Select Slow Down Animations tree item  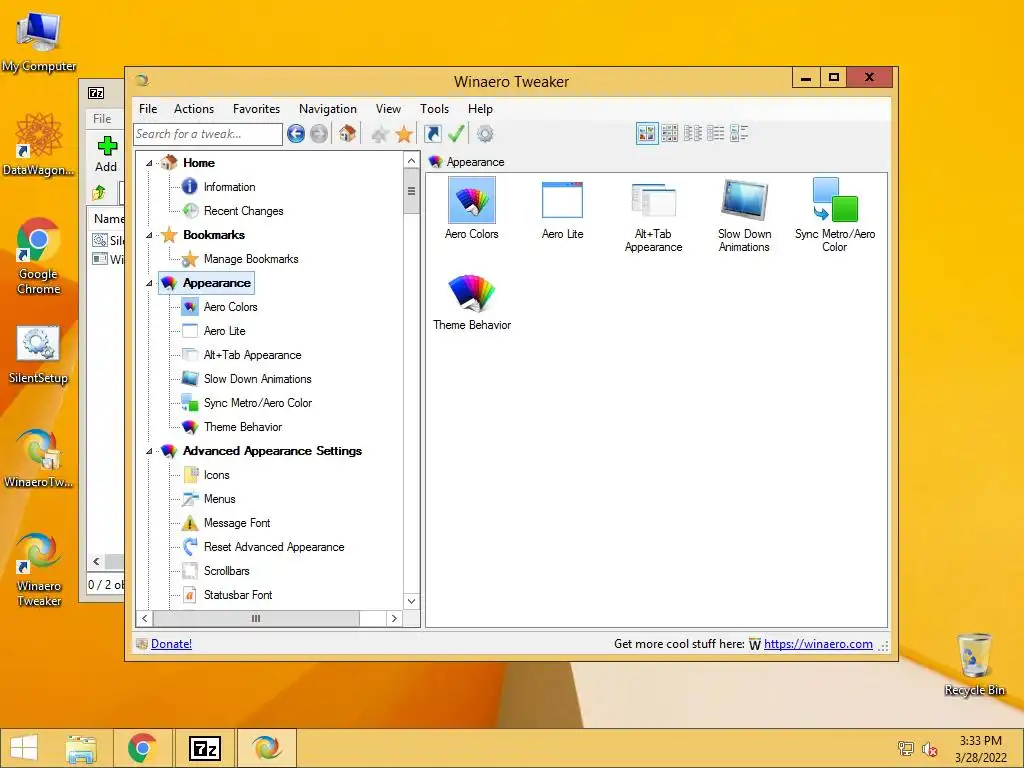pyautogui.click(x=257, y=379)
